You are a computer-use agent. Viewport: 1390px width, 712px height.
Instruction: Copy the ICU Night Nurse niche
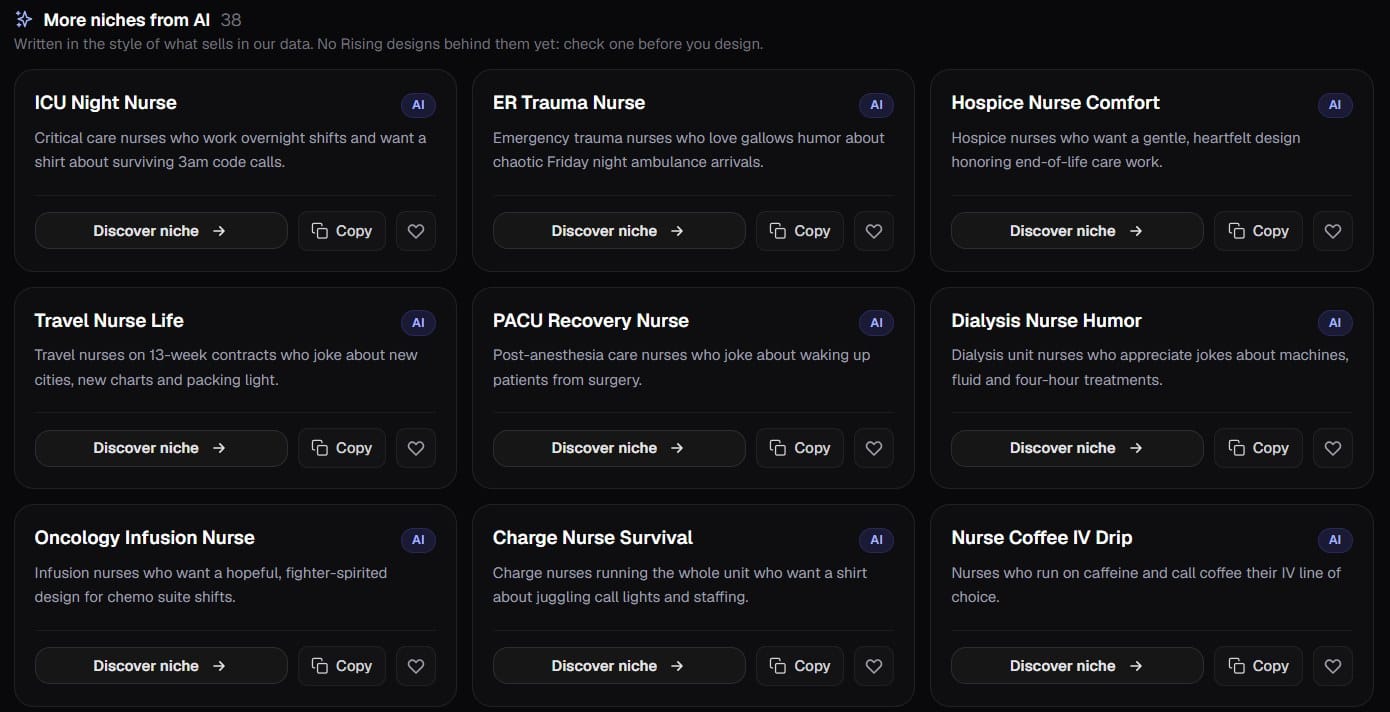click(342, 231)
